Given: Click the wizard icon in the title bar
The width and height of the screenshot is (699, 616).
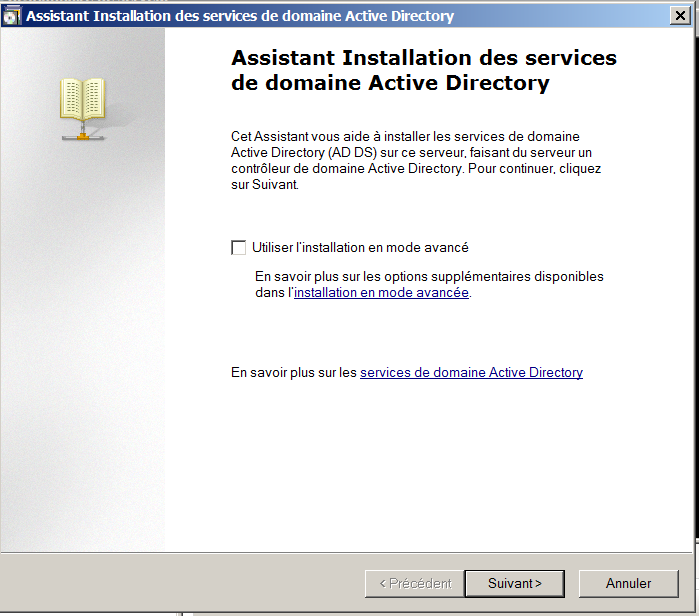Looking at the screenshot, I should coord(12,16).
